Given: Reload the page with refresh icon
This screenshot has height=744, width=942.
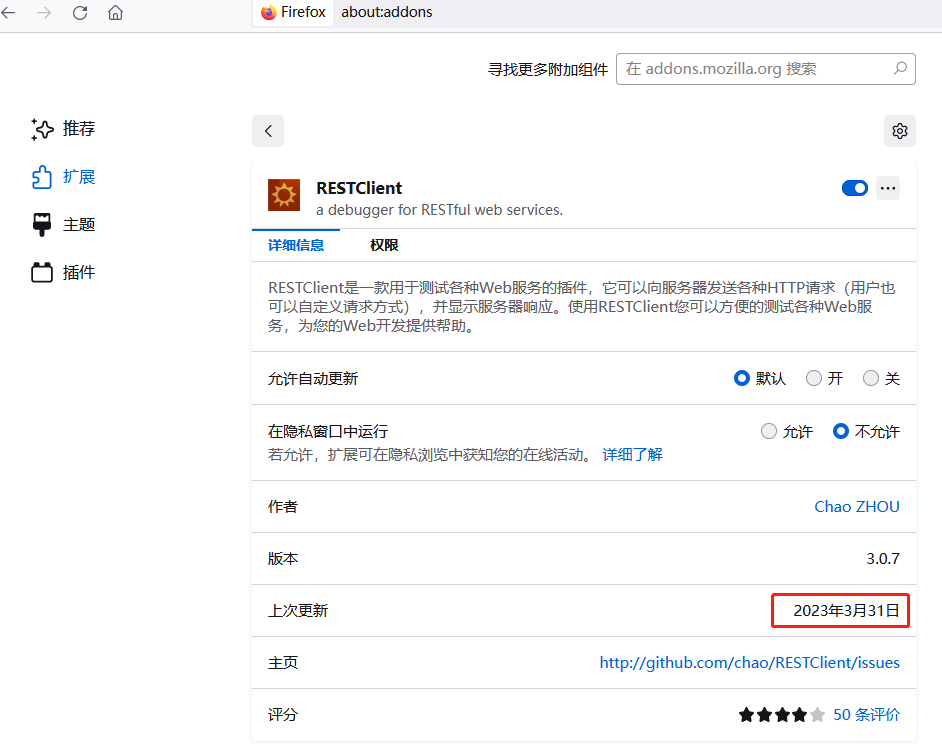Looking at the screenshot, I should (80, 12).
